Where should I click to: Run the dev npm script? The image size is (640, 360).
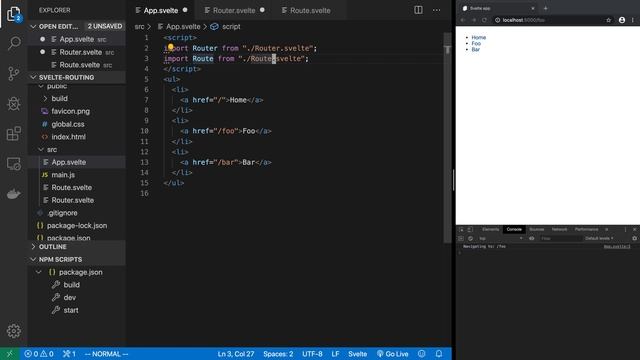click(x=69, y=298)
